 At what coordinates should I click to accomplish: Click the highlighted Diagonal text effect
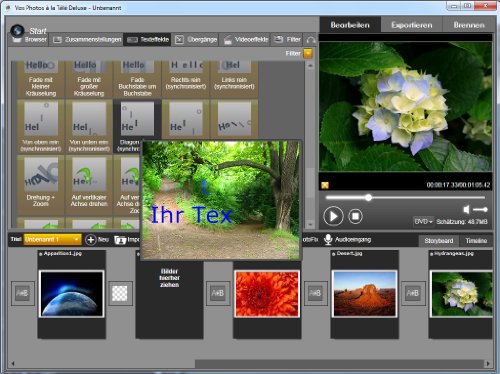[137, 120]
